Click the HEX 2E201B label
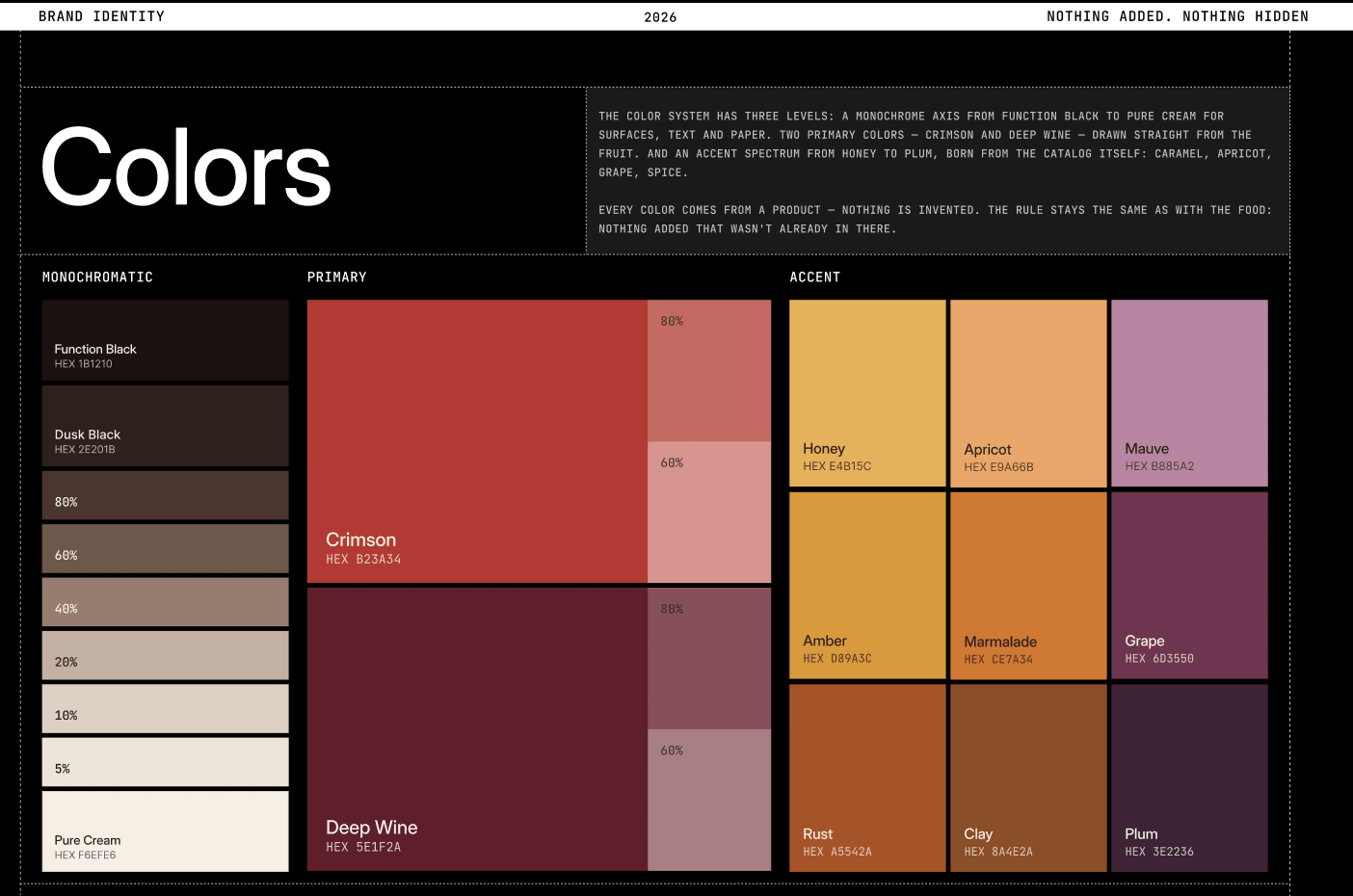The height and width of the screenshot is (896, 1353). coord(85,450)
